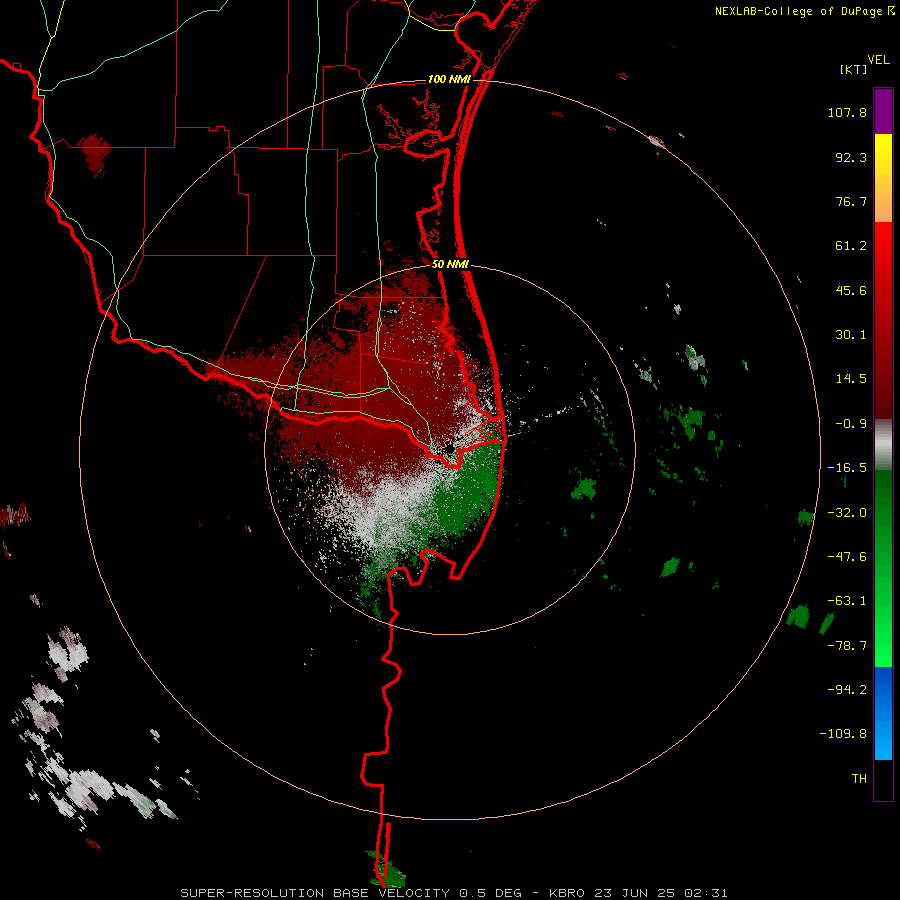The width and height of the screenshot is (900, 900).
Task: Click the -78.7 value on velocity scale
Action: [847, 646]
